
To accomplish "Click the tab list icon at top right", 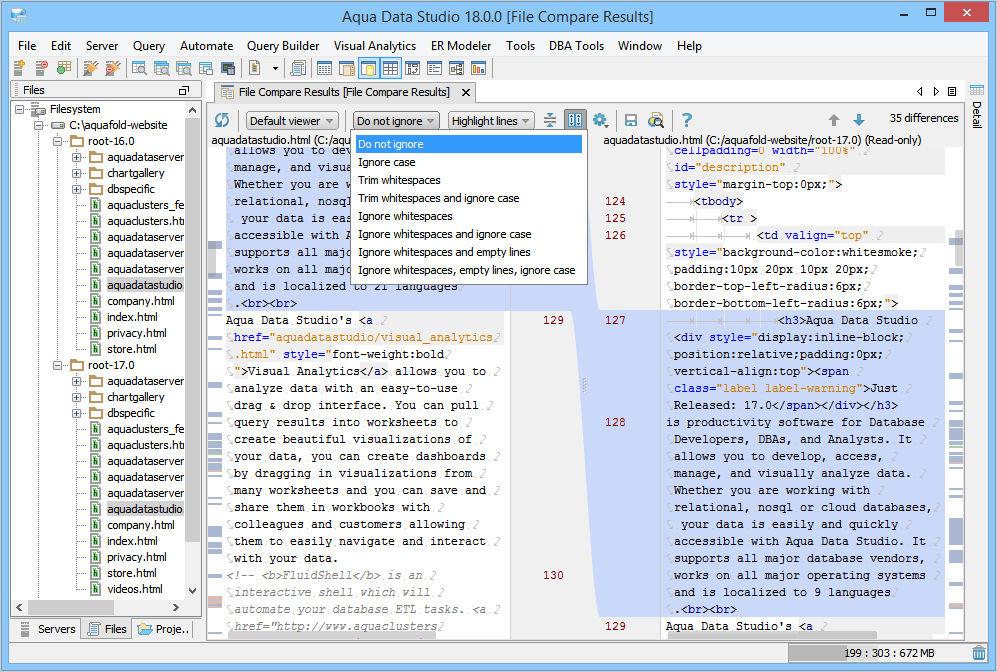I will pos(952,92).
